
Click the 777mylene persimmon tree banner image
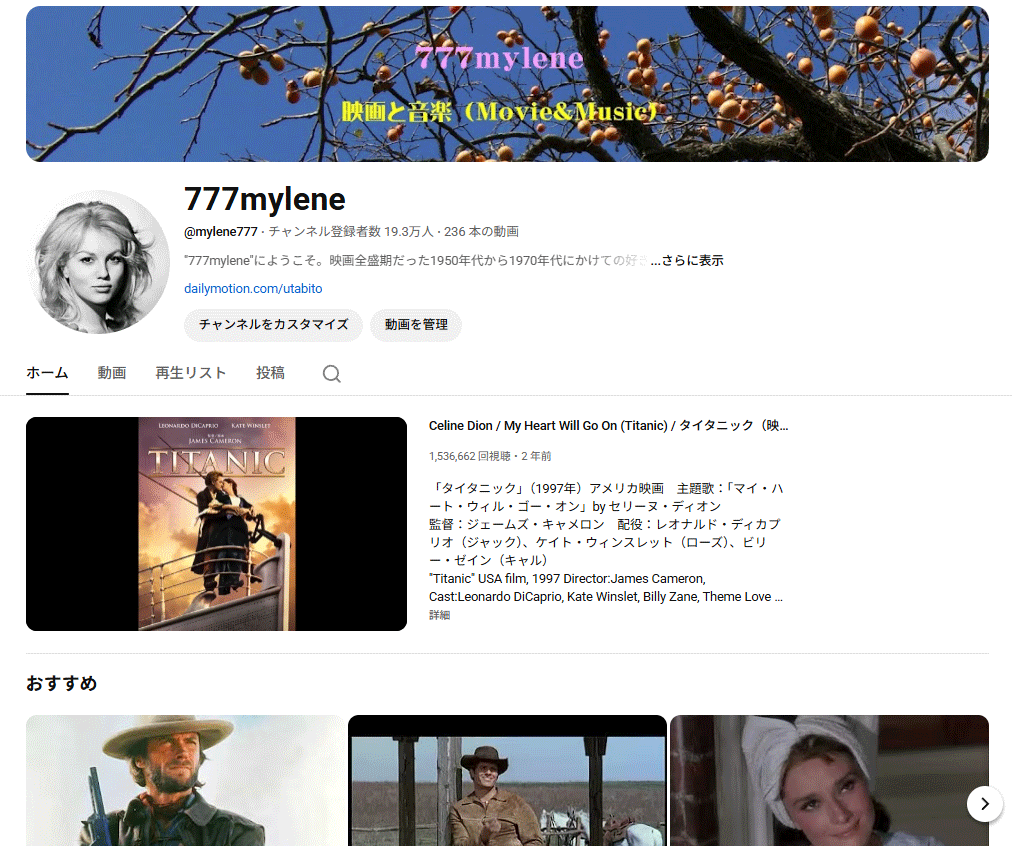point(507,84)
